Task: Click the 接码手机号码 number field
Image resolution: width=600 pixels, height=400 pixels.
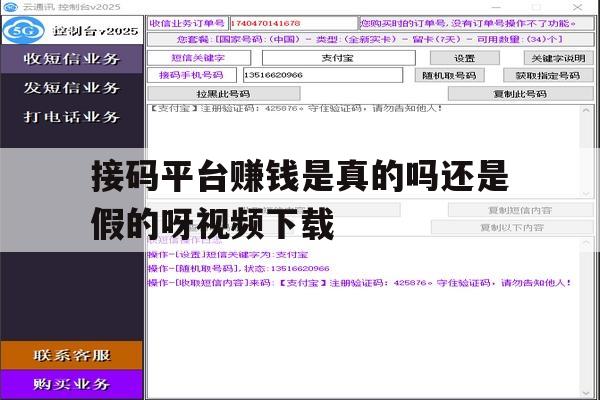Action: [x=323, y=75]
